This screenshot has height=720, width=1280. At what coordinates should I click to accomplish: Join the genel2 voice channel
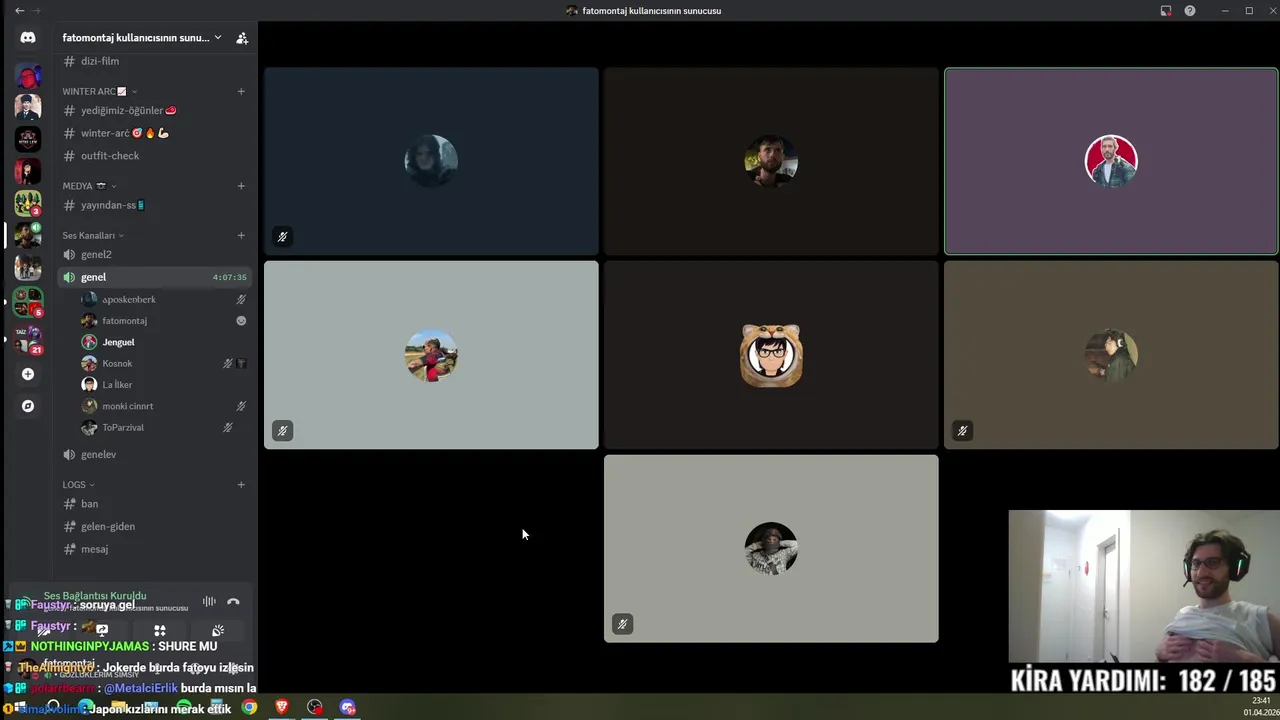155,254
